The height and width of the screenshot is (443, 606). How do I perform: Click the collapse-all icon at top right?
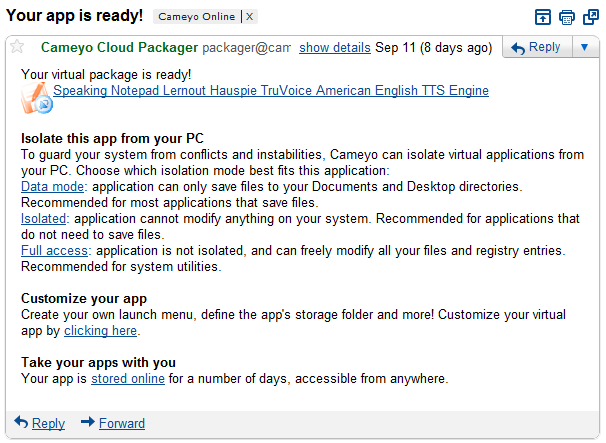point(542,17)
